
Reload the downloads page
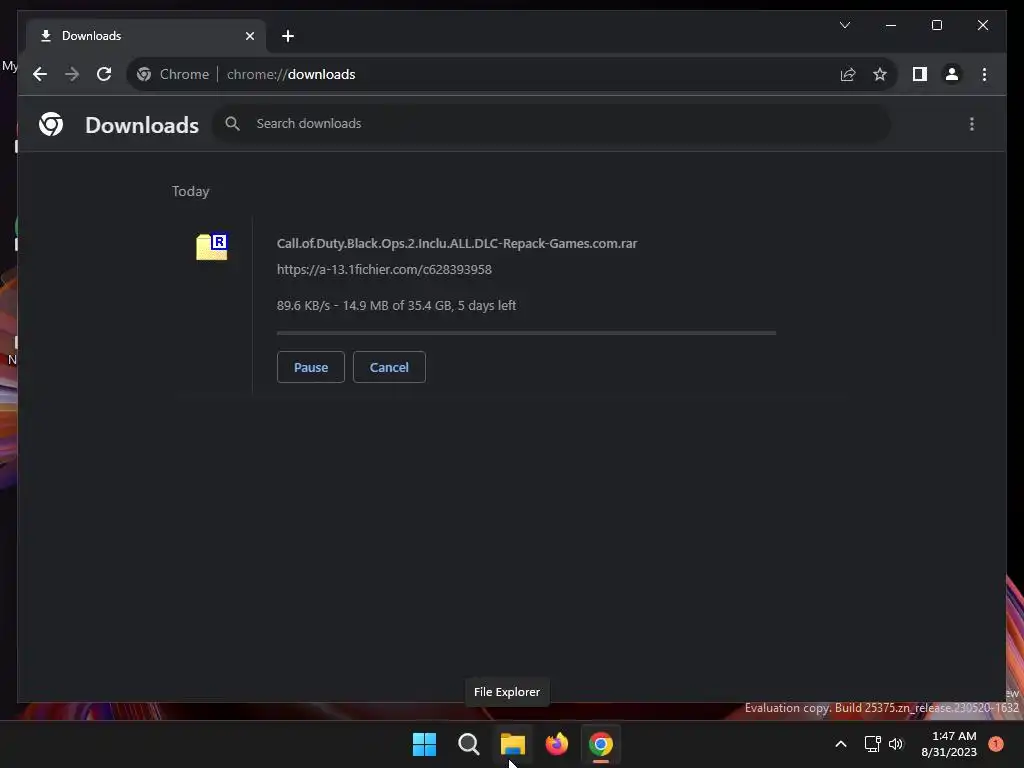pos(104,74)
